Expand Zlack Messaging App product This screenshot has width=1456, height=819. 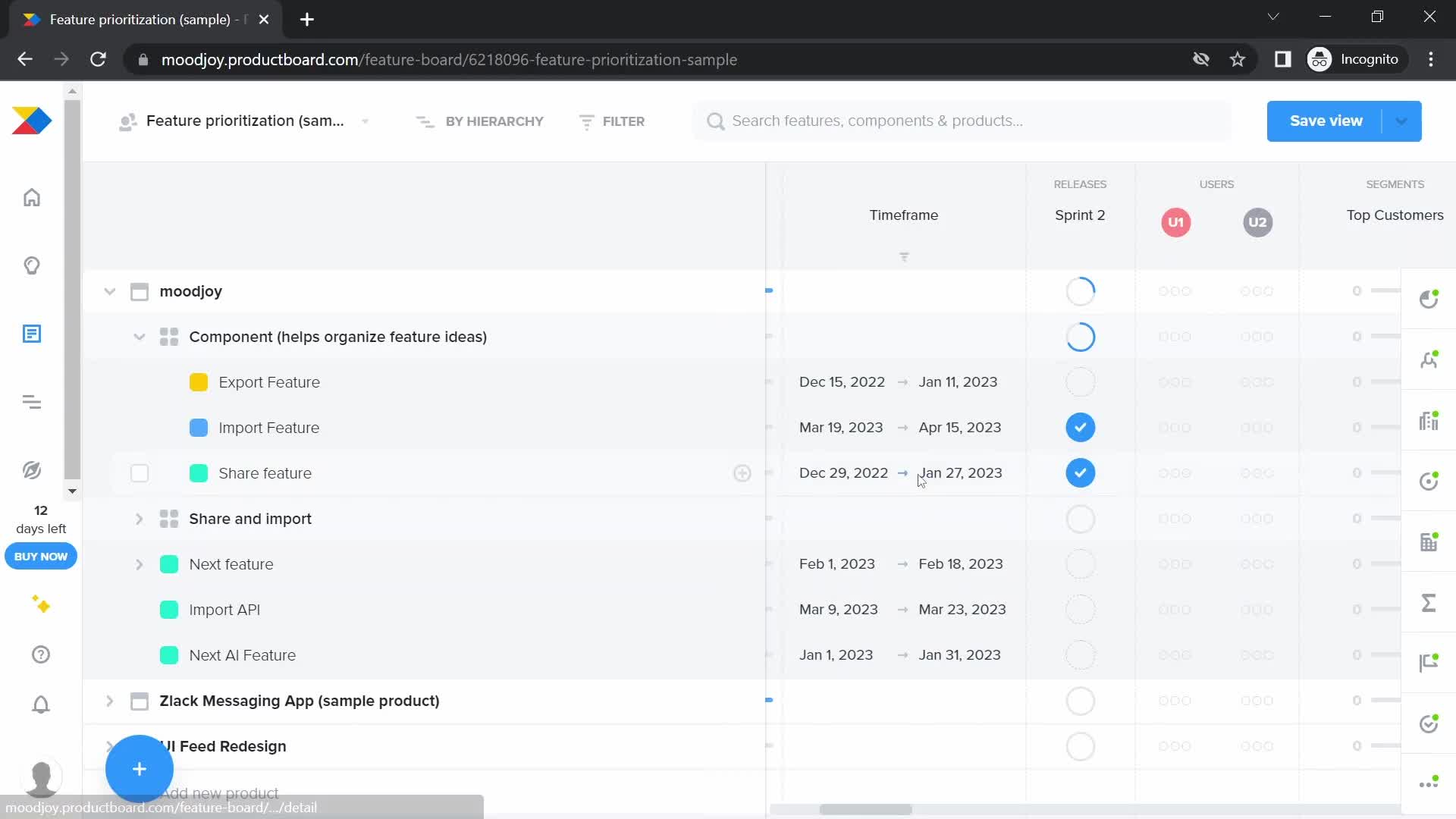click(110, 701)
